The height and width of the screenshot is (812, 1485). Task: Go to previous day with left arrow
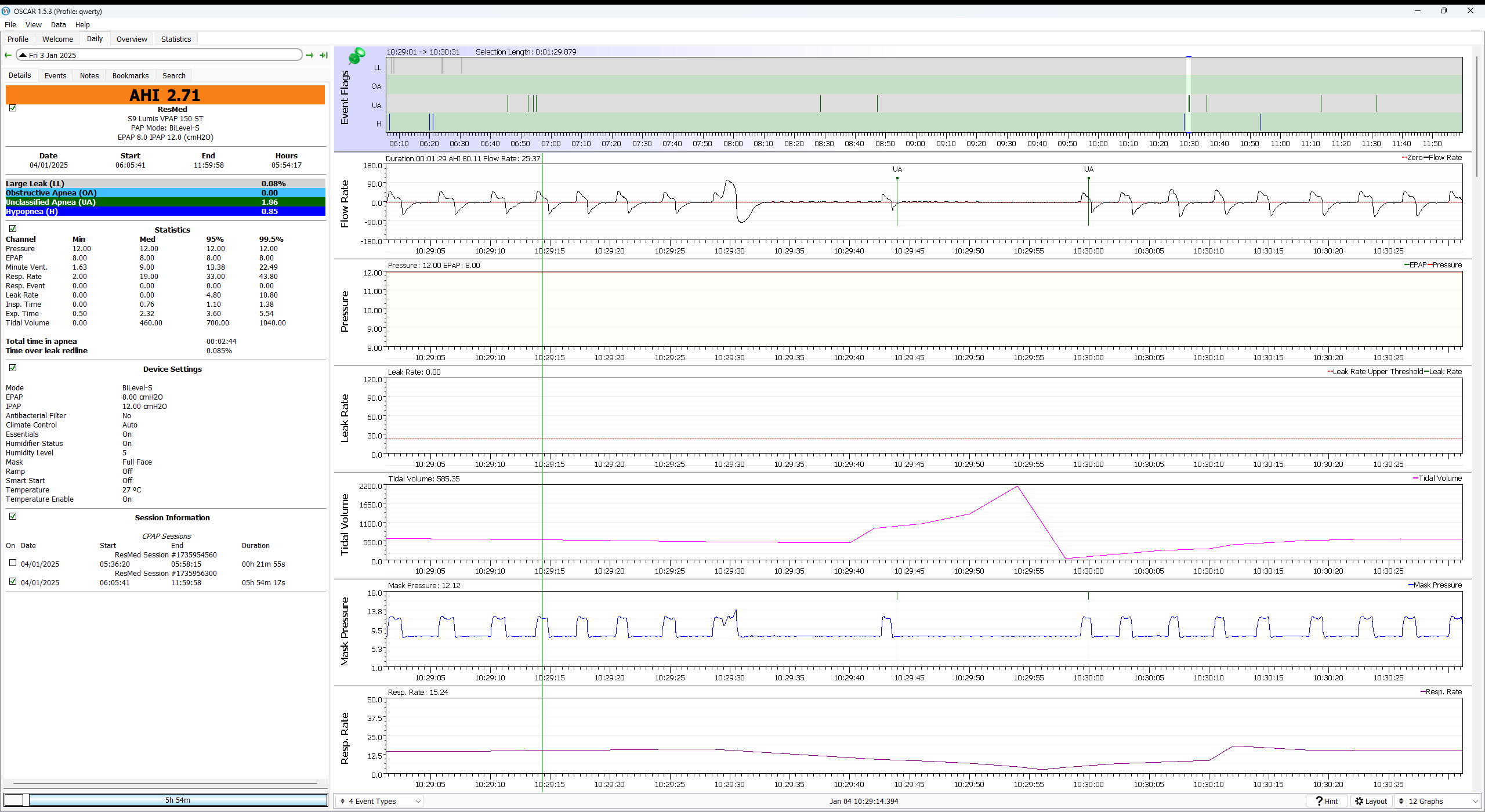pos(8,55)
